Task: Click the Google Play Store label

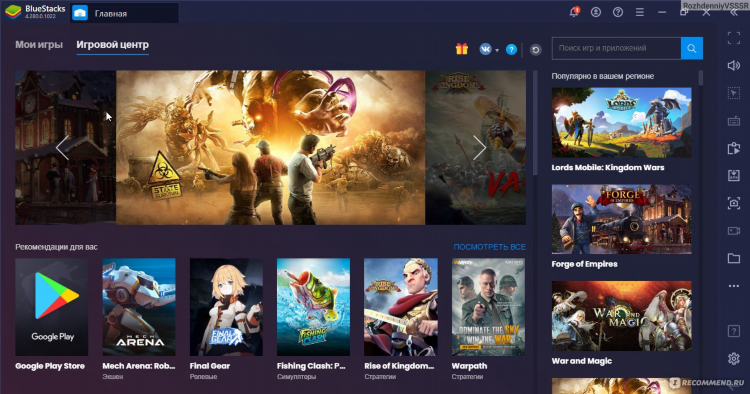Action: (x=50, y=366)
